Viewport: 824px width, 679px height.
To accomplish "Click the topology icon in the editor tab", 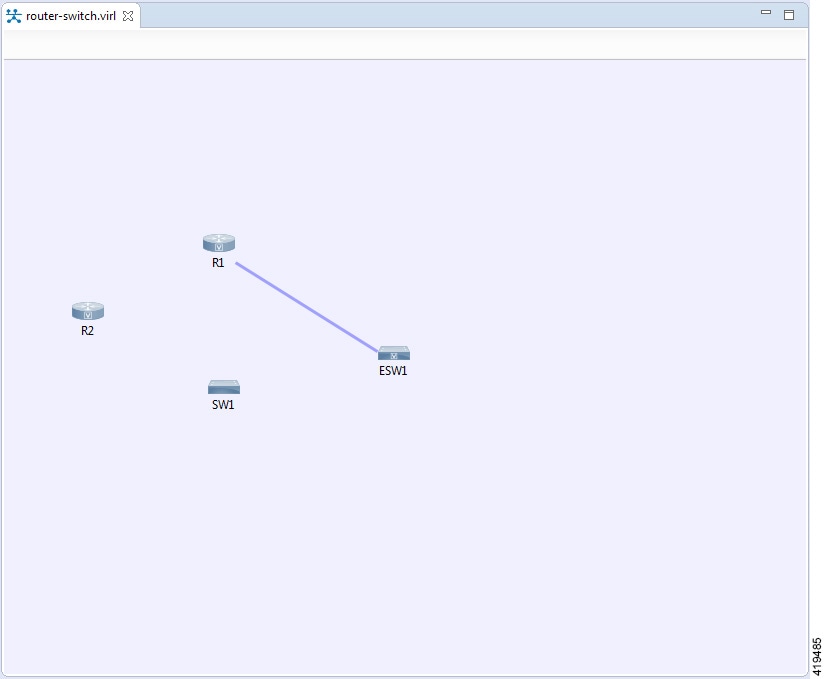I will coord(11,16).
